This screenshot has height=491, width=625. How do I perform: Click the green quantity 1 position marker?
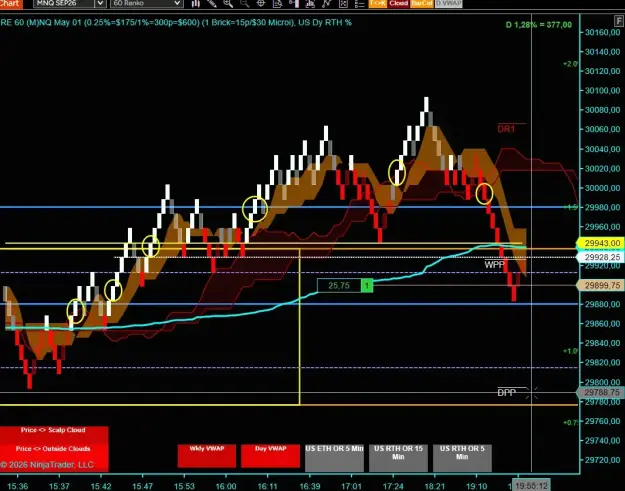(367, 285)
